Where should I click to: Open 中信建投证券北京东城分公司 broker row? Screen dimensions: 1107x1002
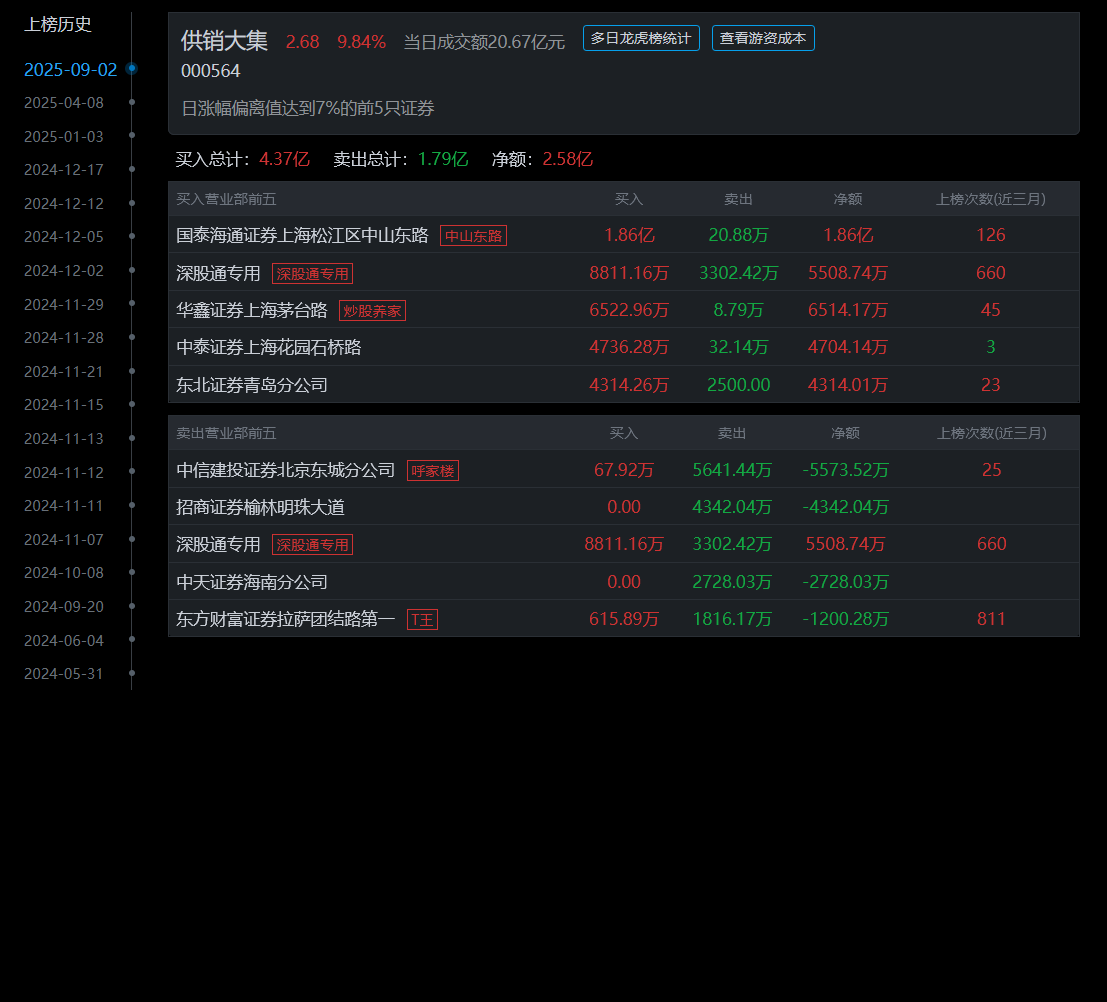pyautogui.click(x=623, y=470)
